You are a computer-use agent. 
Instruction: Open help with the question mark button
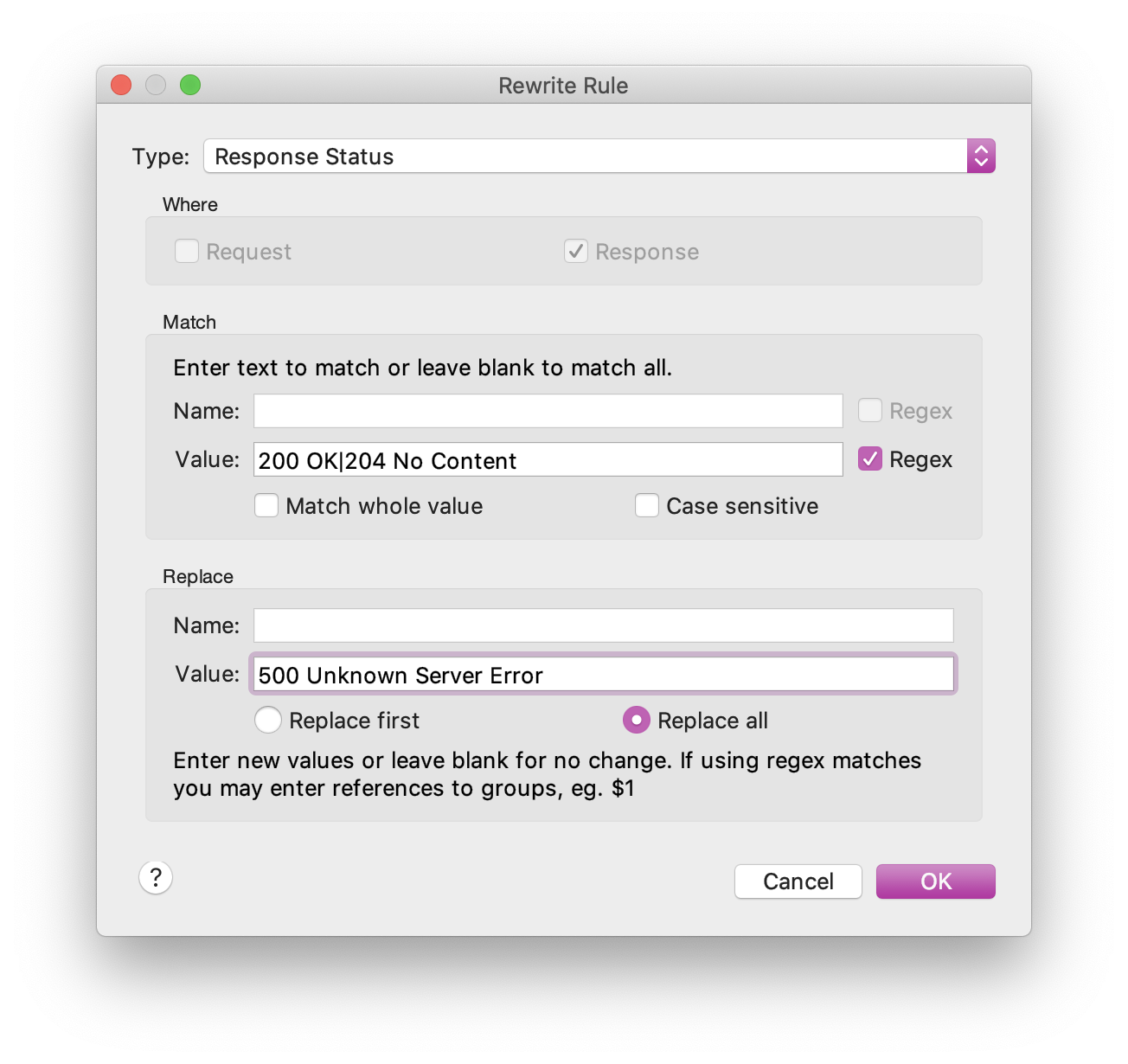click(156, 878)
